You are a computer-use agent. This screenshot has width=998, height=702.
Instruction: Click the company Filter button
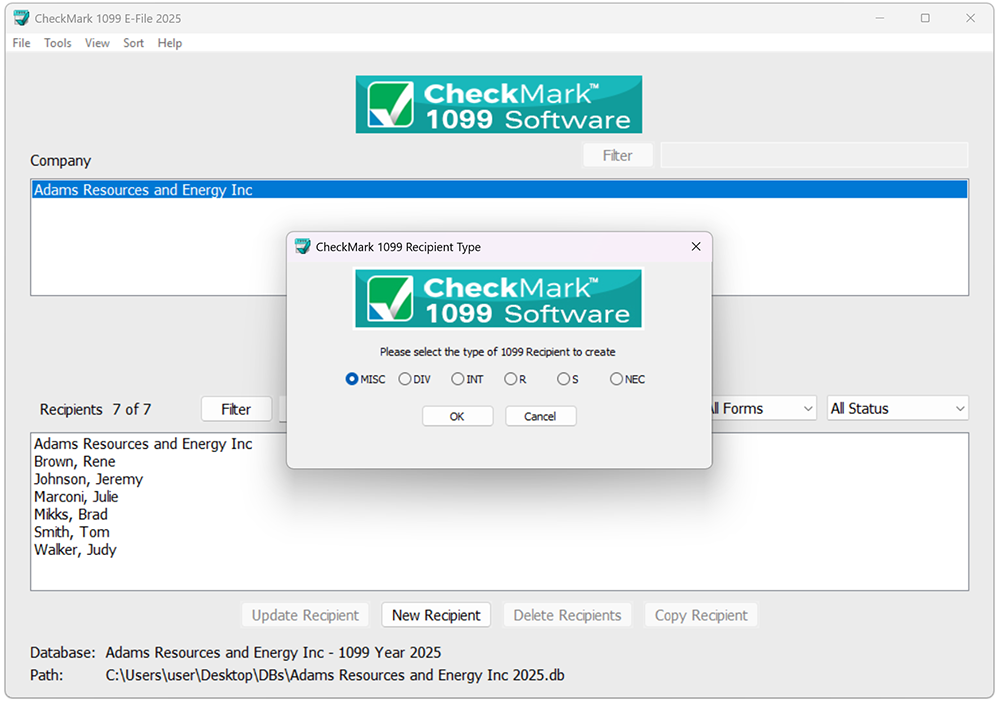[617, 155]
